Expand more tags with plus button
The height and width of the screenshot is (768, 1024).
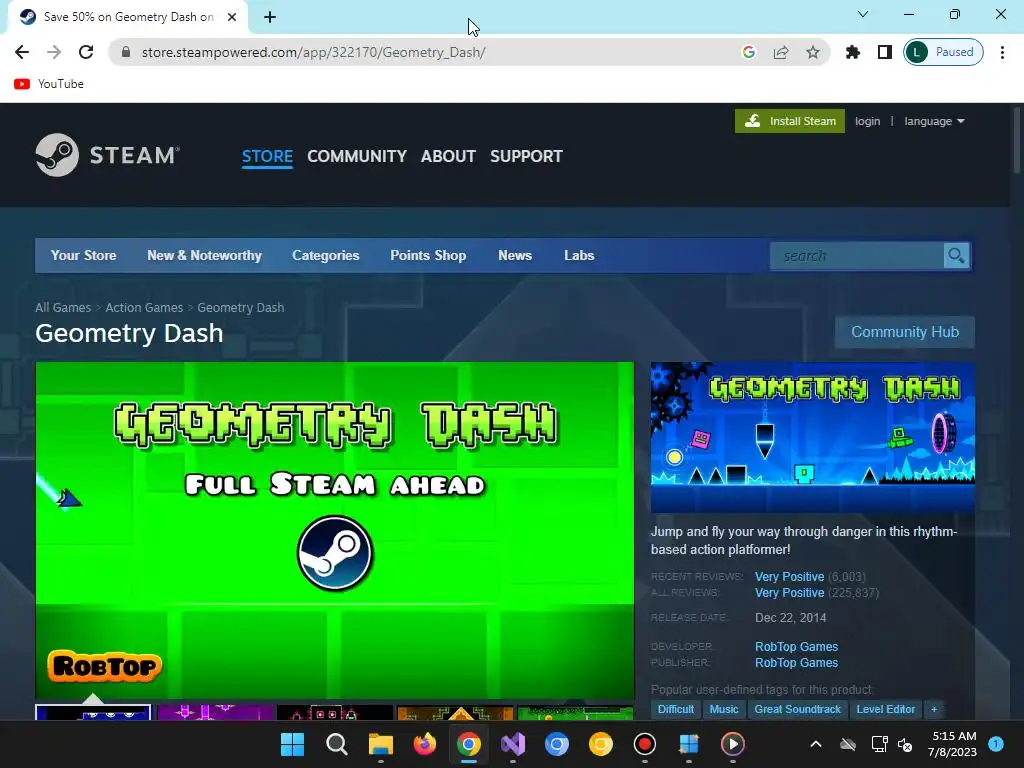(934, 709)
